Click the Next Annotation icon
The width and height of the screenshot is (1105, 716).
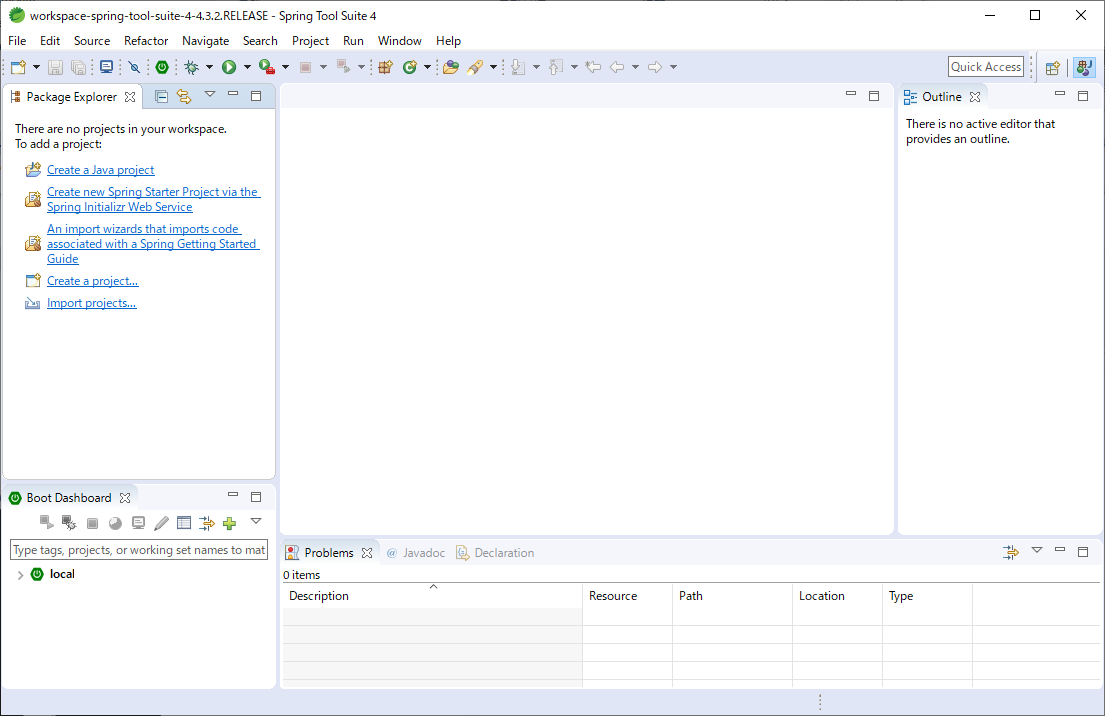click(x=518, y=67)
